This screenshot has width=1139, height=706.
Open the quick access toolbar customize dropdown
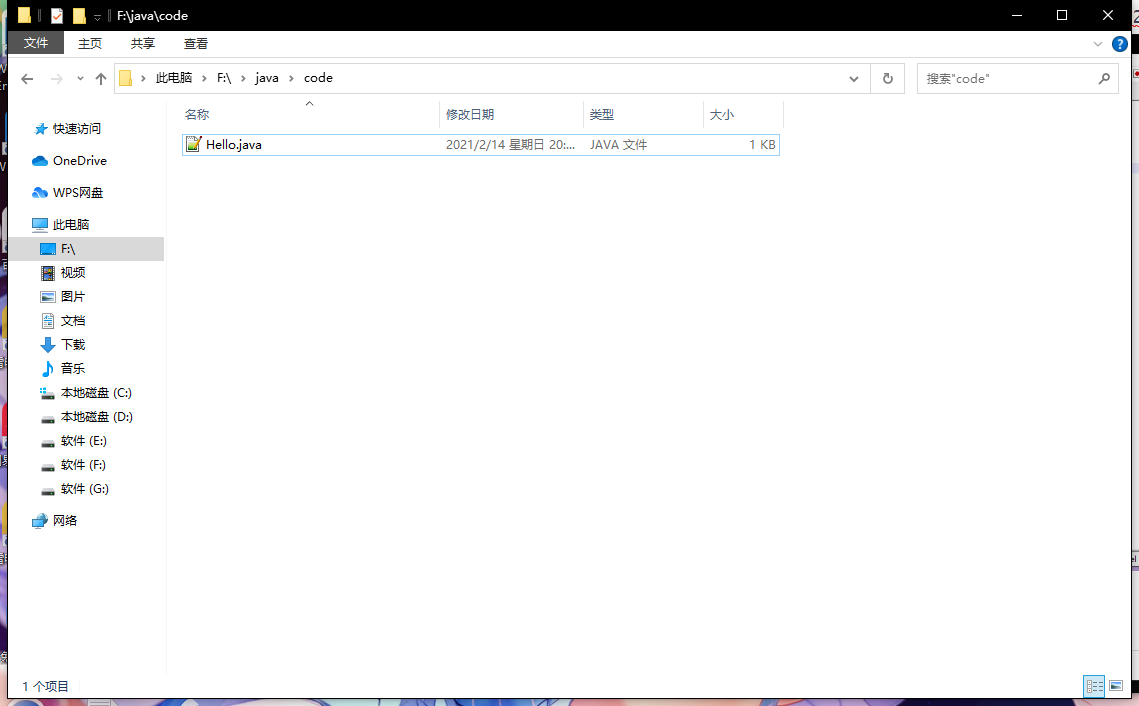coord(97,16)
